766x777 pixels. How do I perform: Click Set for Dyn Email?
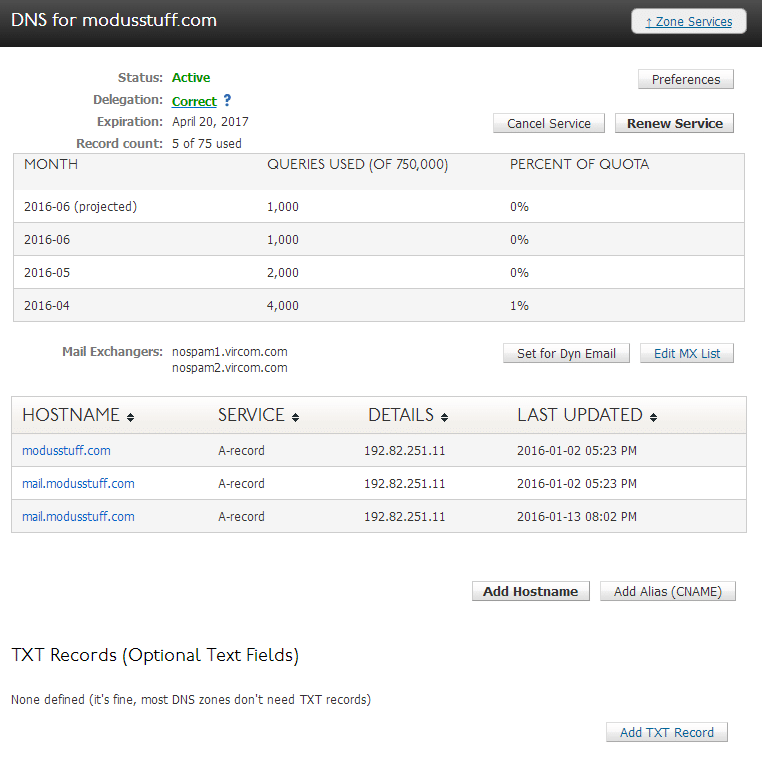(x=566, y=353)
